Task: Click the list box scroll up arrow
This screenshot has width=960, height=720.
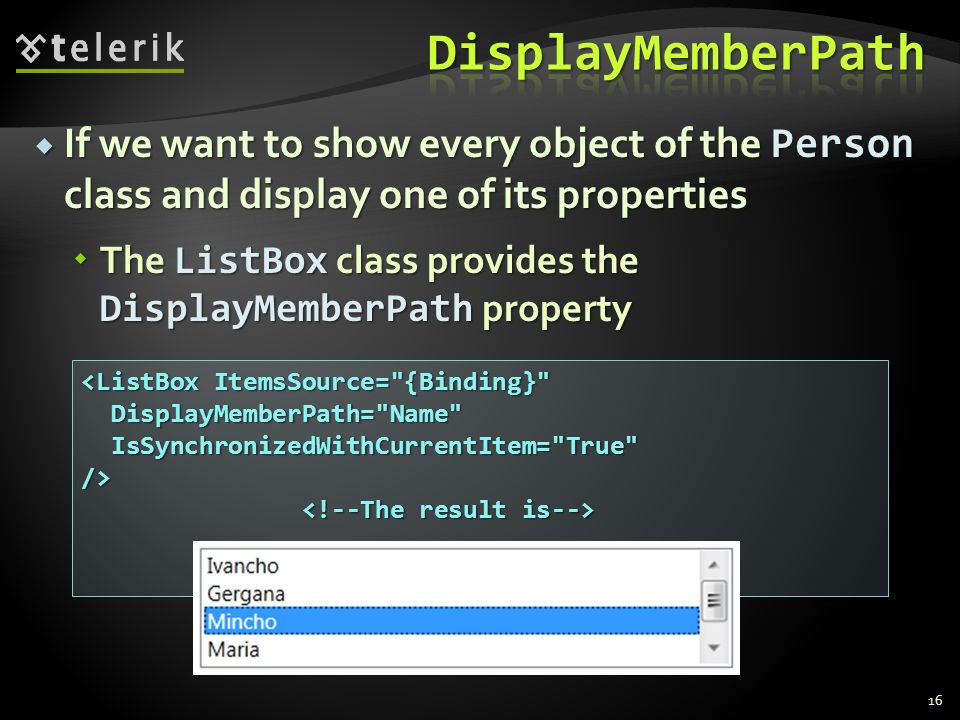Action: pos(713,565)
